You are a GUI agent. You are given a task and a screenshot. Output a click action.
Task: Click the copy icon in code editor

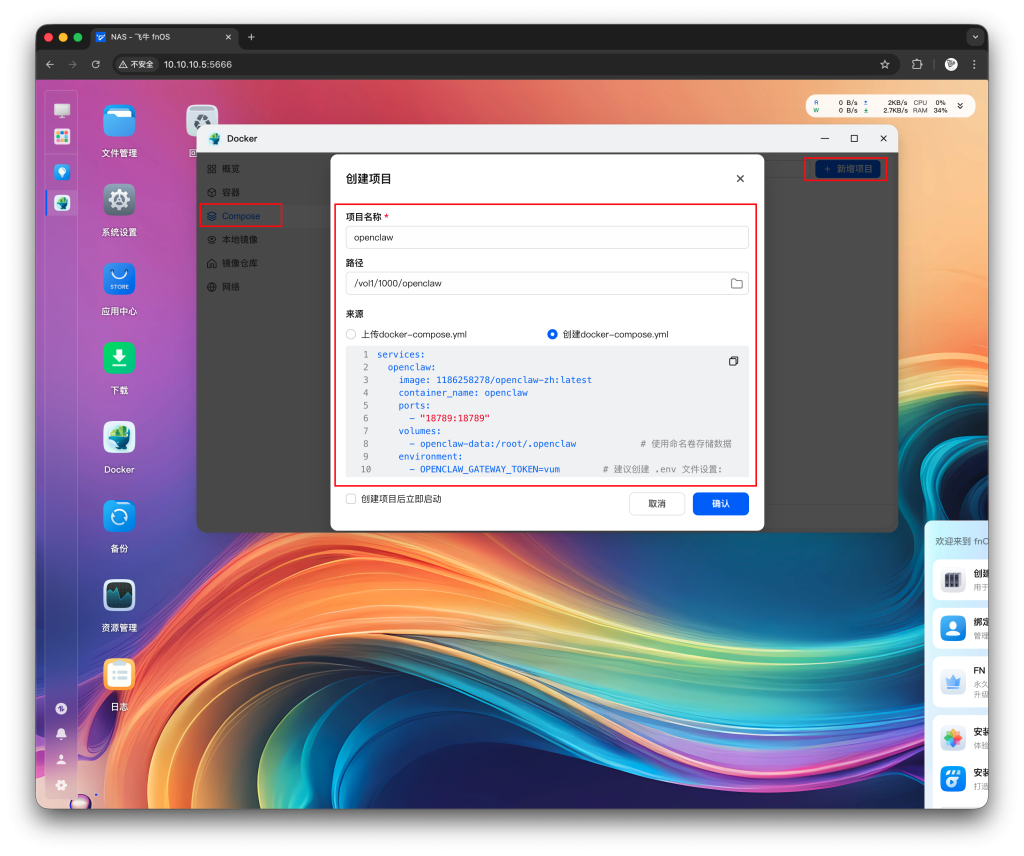(733, 361)
